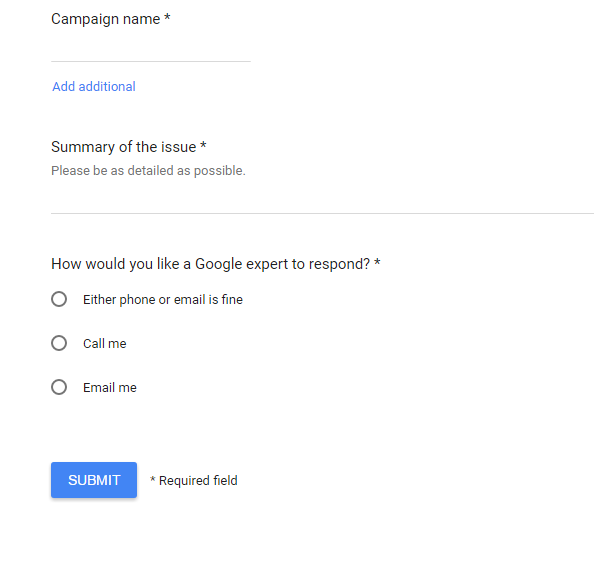Click the 'How would you like a Google expert' heading
The height and width of the screenshot is (565, 594).
click(x=210, y=264)
